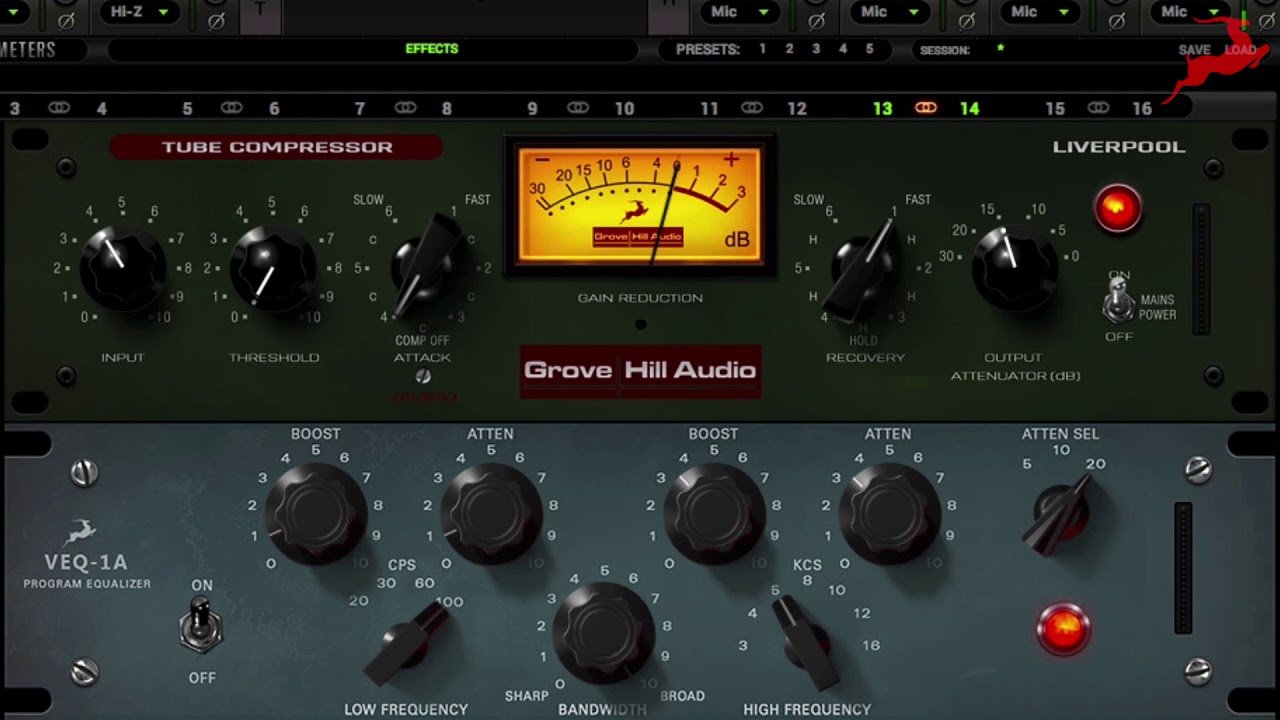Screen dimensions: 1280x720
Task: Load preset 5
Action: pyautogui.click(x=869, y=49)
